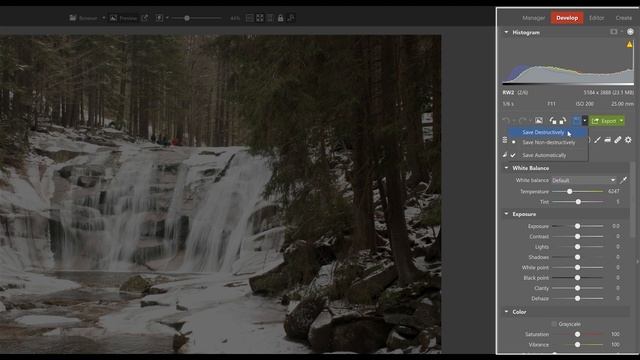
Task: Click the Dehaze slider handle
Action: pyautogui.click(x=578, y=298)
